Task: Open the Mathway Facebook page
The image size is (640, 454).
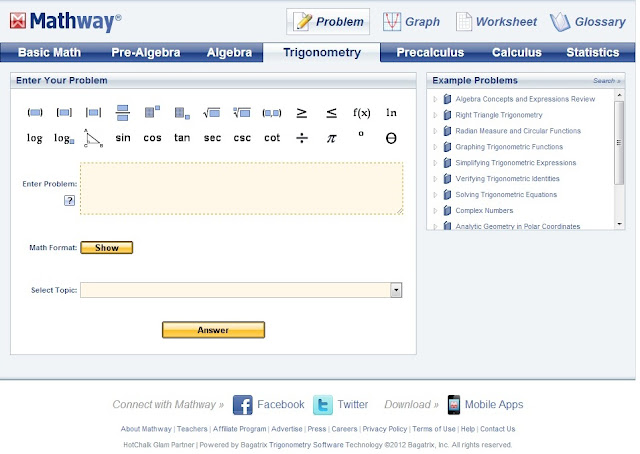Action: [x=268, y=405]
